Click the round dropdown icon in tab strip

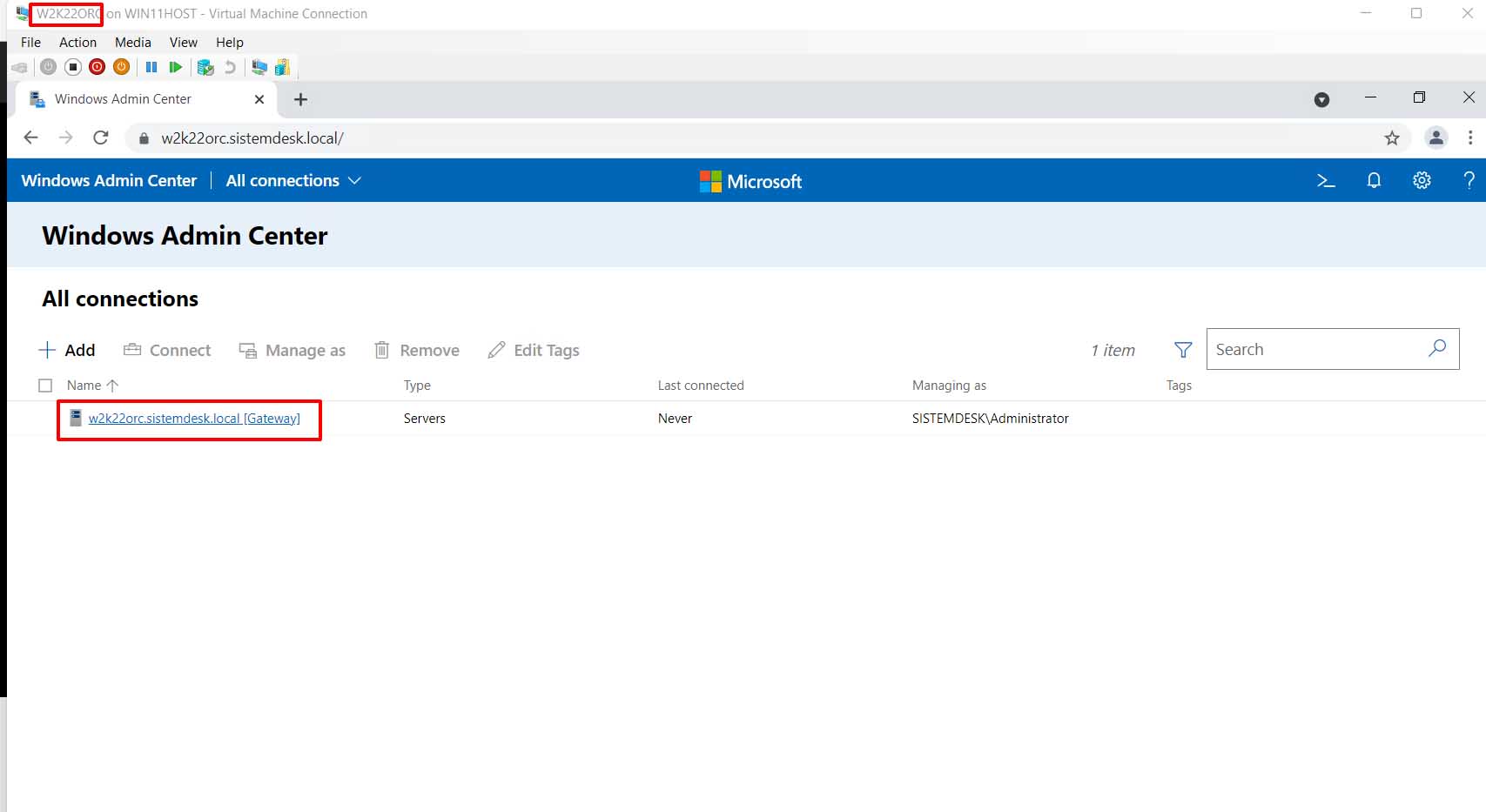pyautogui.click(x=1321, y=99)
